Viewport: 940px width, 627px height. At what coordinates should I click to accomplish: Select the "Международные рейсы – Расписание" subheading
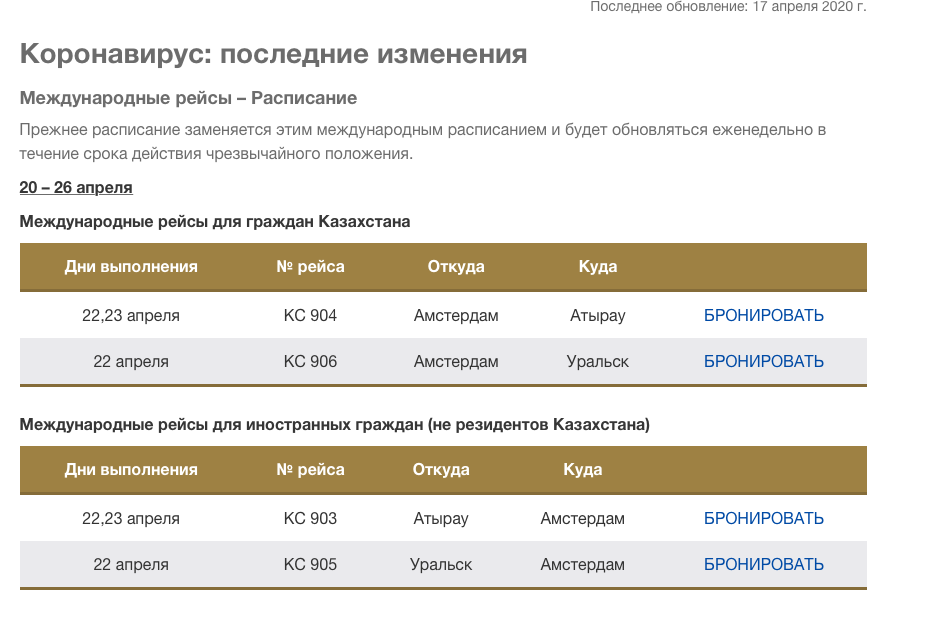click(188, 99)
